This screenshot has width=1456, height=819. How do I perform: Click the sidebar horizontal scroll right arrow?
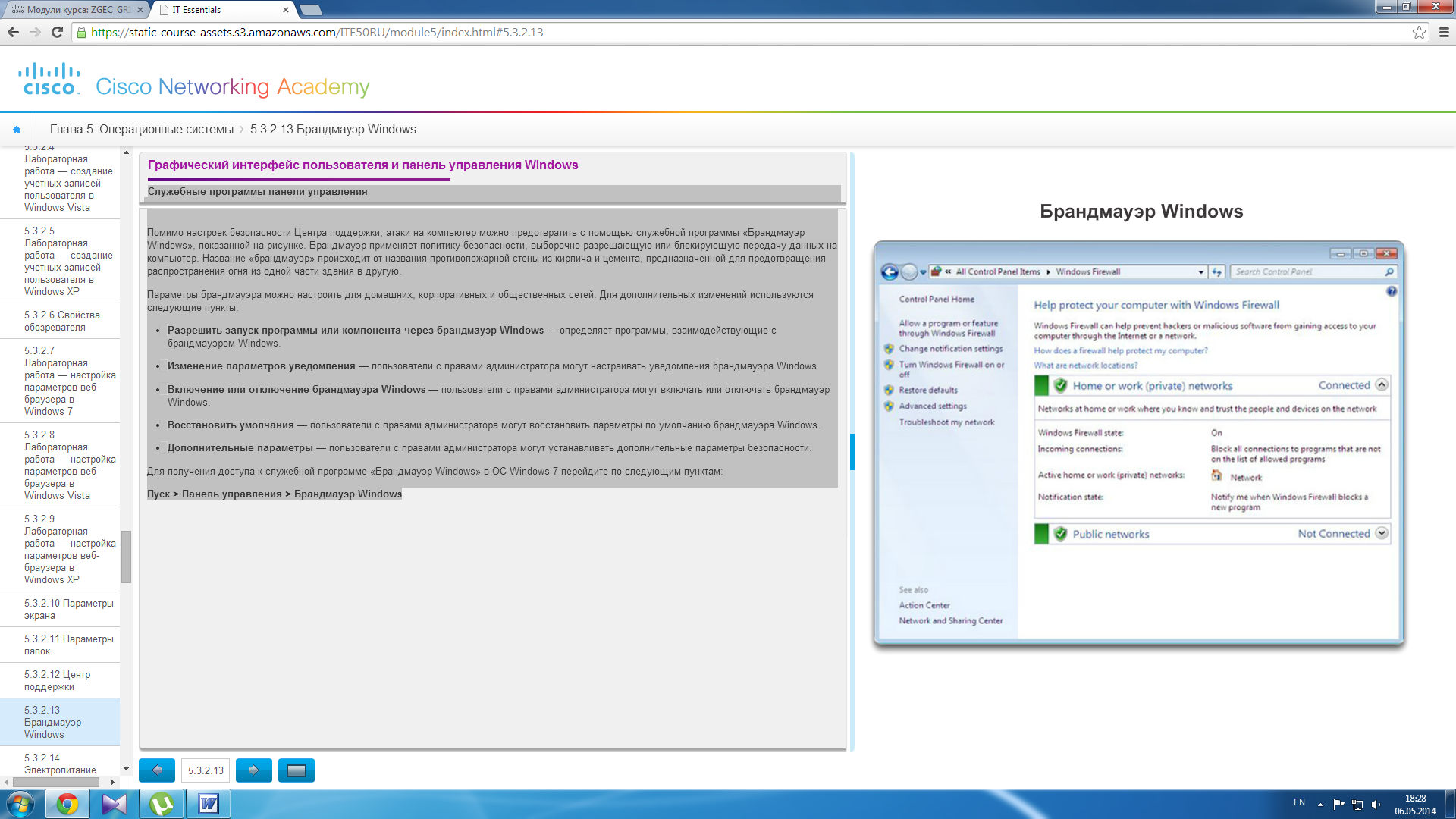click(x=113, y=782)
